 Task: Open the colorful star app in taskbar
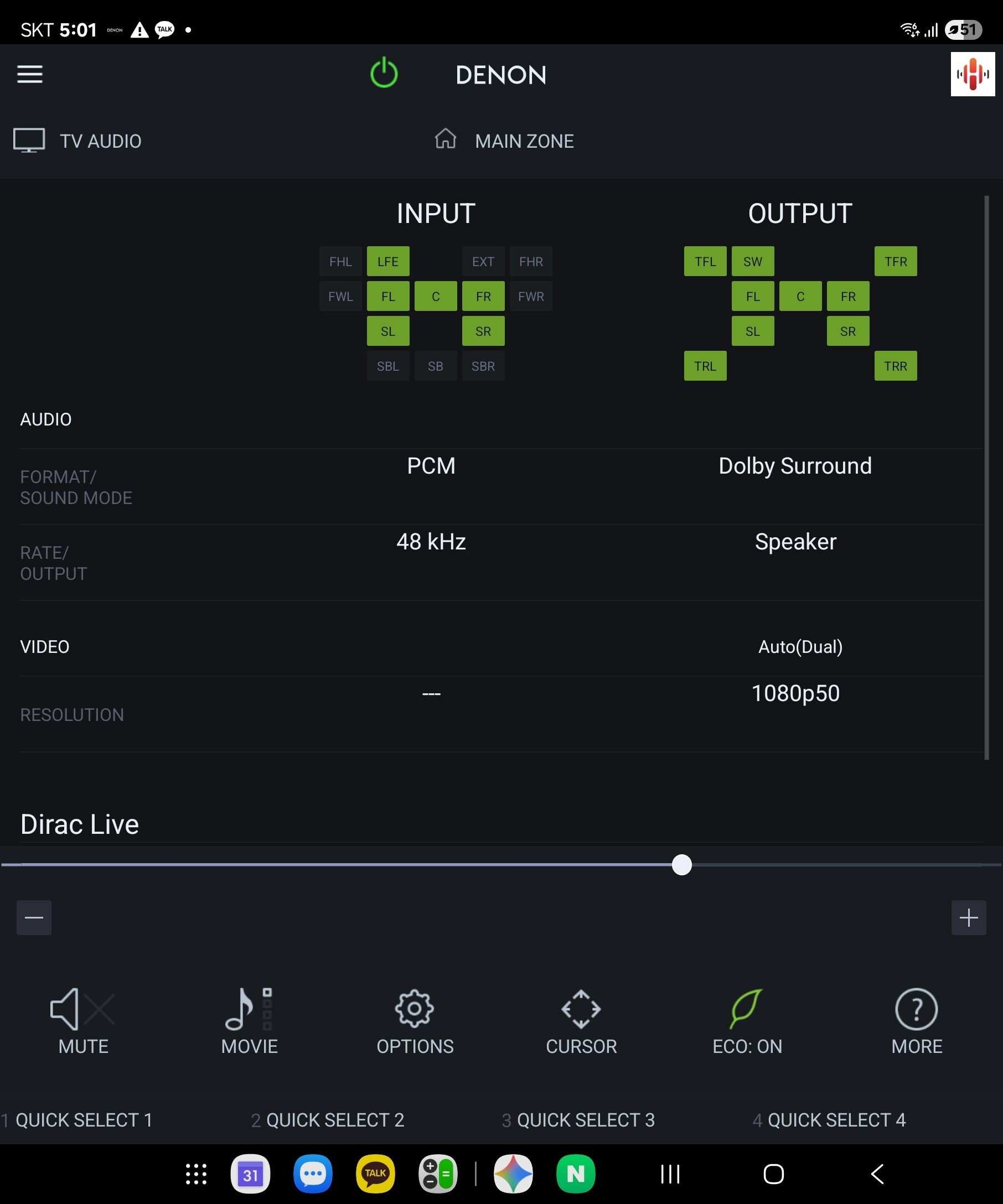point(513,1174)
